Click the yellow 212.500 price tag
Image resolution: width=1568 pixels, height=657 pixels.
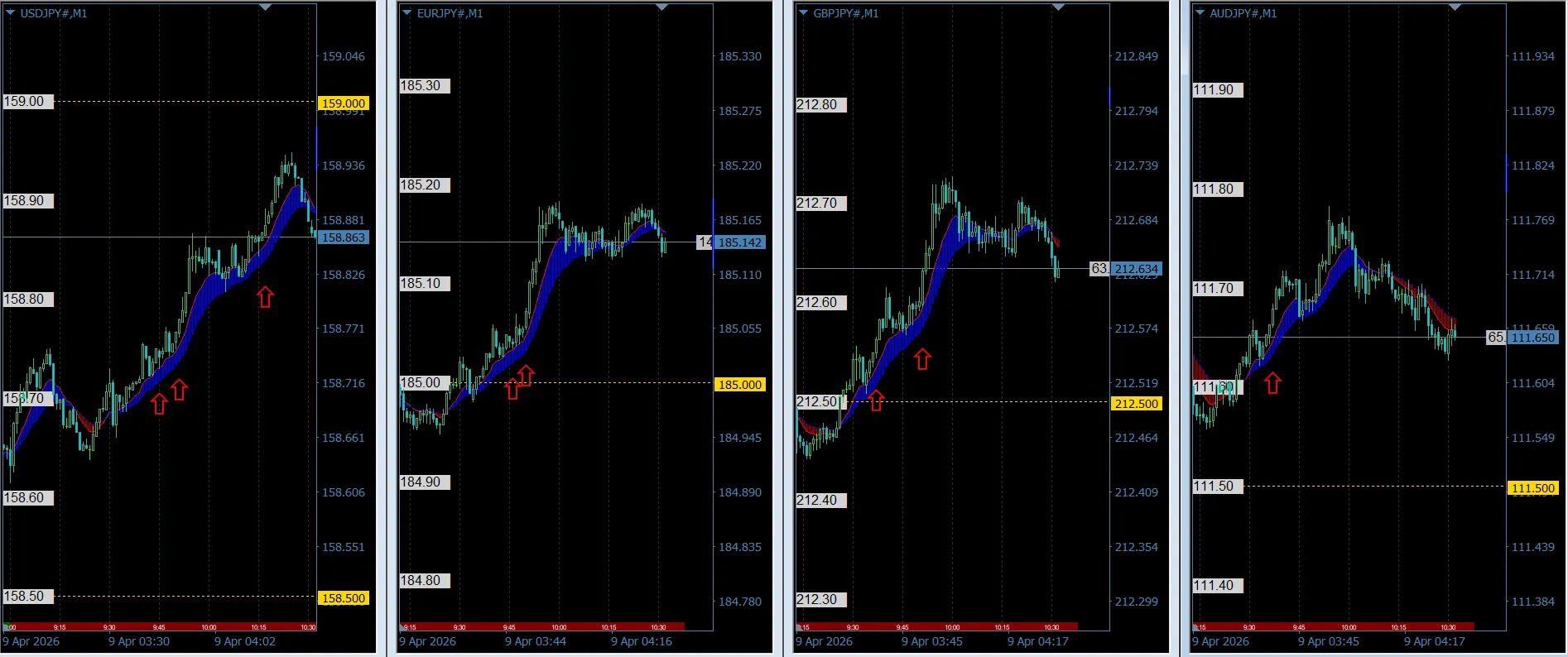click(1137, 404)
